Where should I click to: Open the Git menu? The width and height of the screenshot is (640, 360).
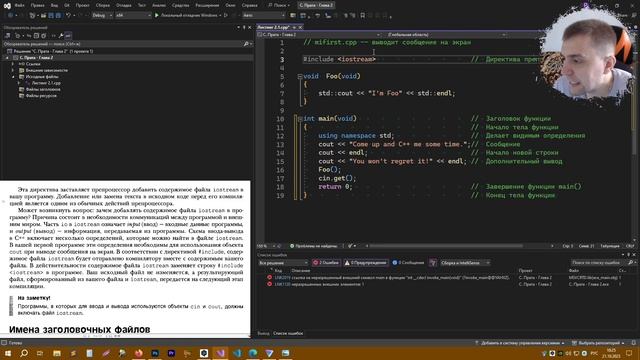coord(67,5)
